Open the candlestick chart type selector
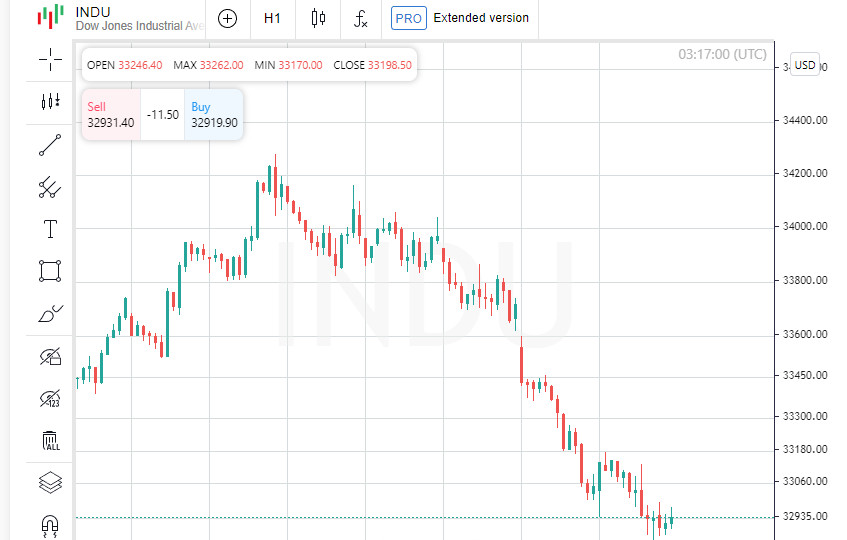 [318, 18]
